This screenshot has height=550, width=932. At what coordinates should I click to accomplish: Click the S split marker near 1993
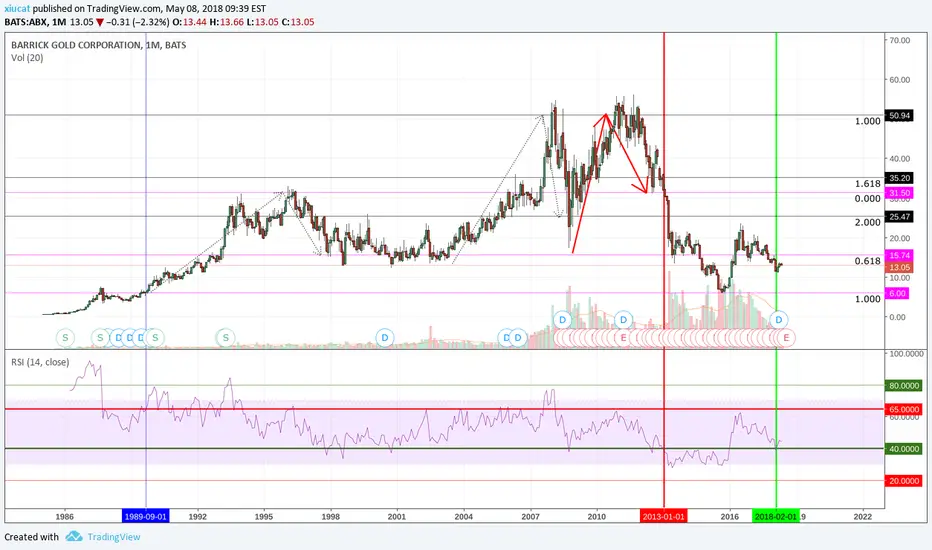pyautogui.click(x=225, y=338)
